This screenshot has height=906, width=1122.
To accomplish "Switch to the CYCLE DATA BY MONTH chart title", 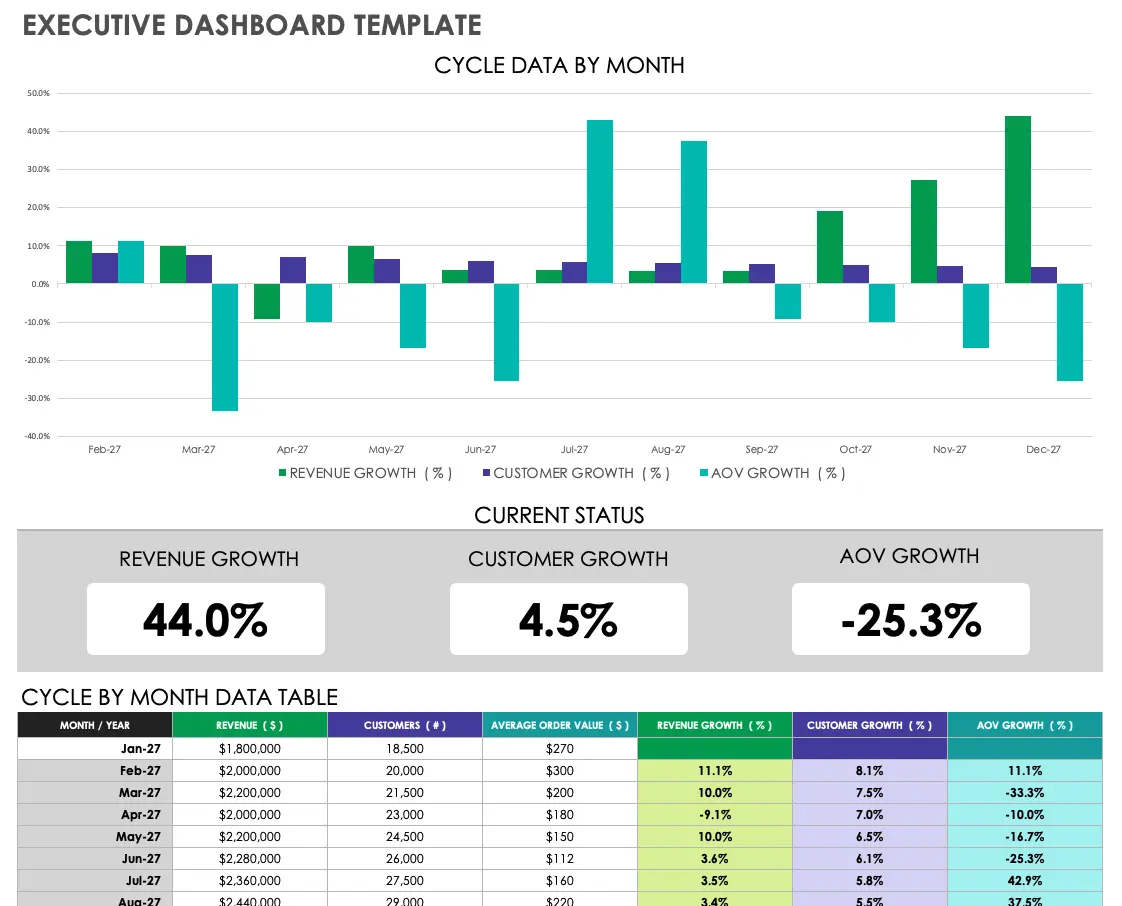I will click(559, 65).
